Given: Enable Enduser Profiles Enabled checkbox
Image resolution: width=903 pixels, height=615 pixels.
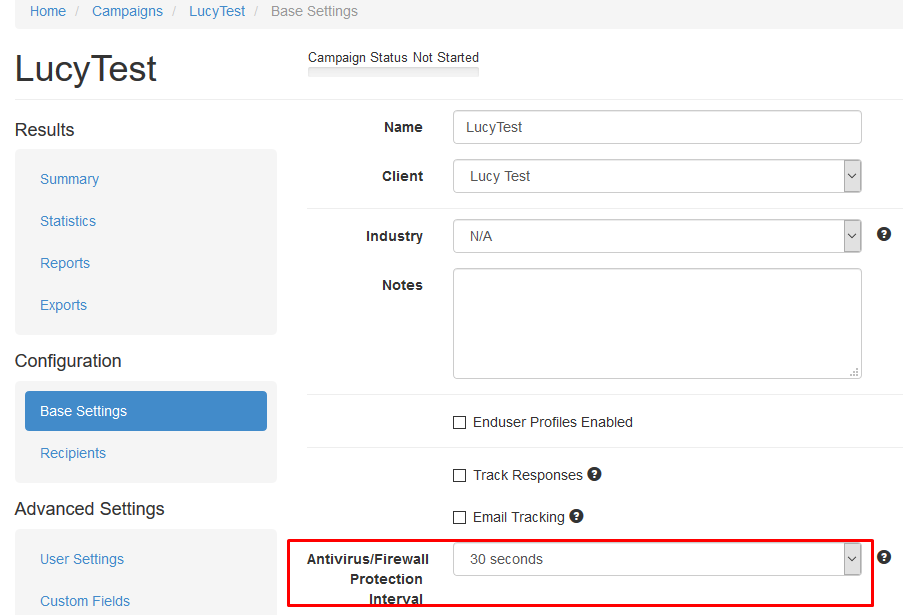Looking at the screenshot, I should point(460,423).
